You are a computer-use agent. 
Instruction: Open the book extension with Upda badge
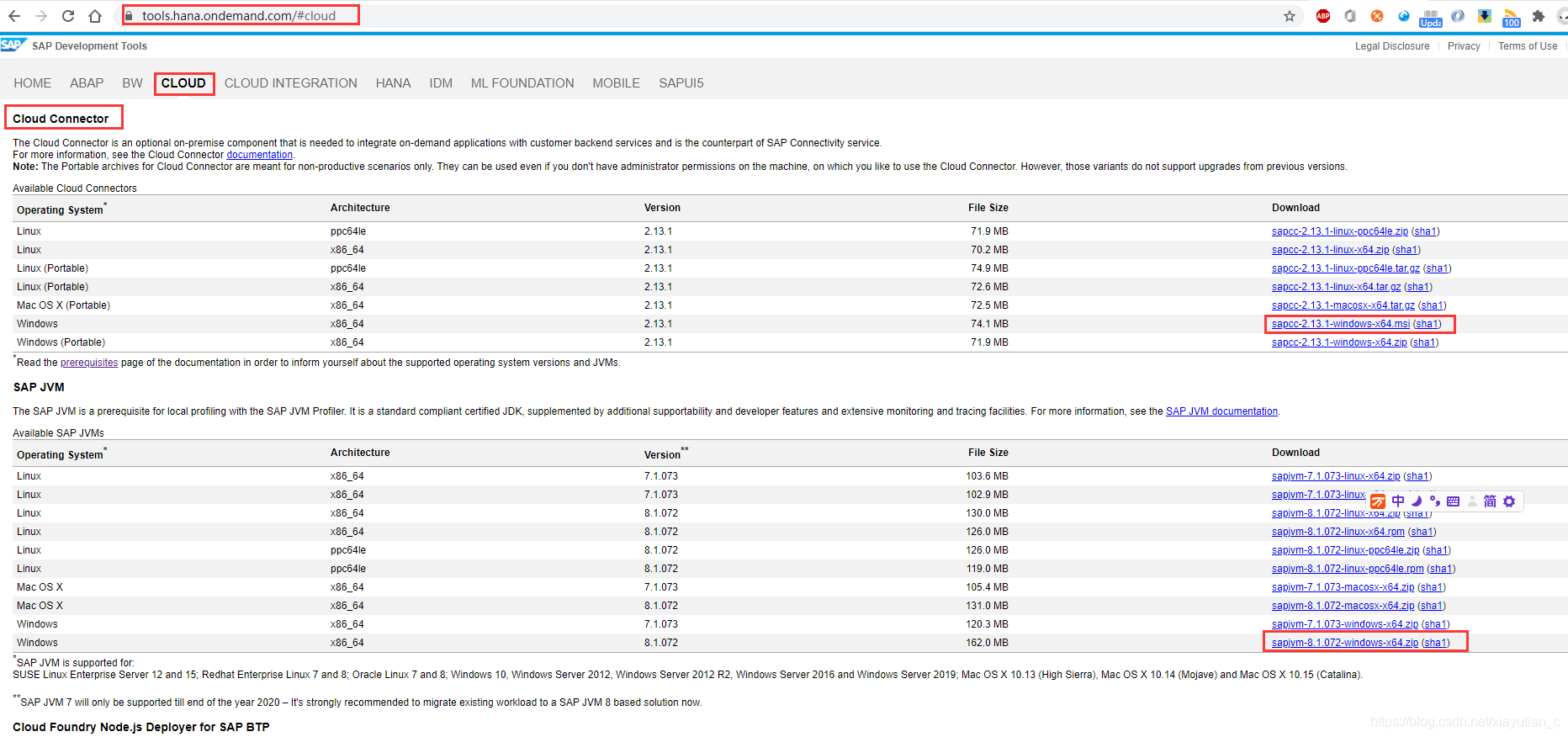tap(1431, 18)
